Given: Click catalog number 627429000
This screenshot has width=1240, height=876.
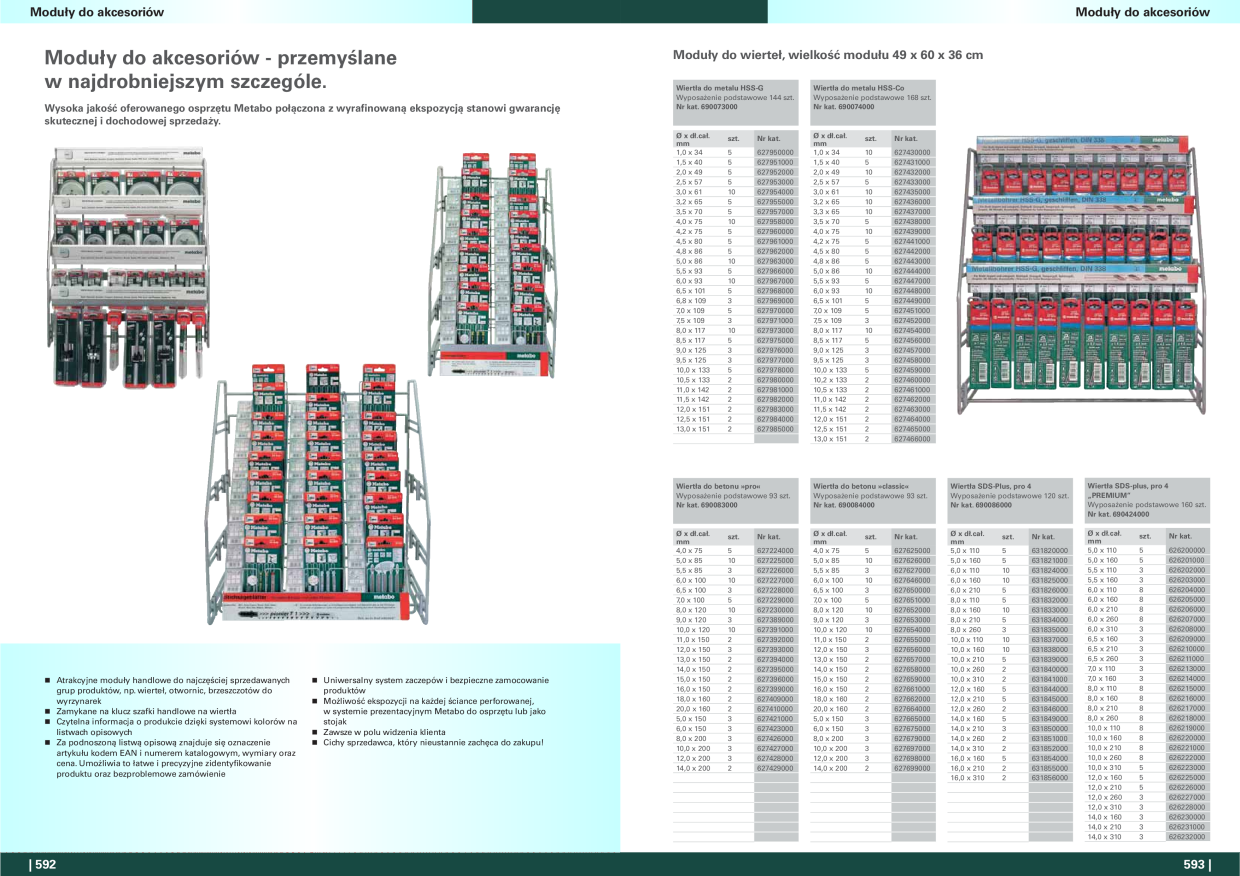Looking at the screenshot, I should [775, 768].
